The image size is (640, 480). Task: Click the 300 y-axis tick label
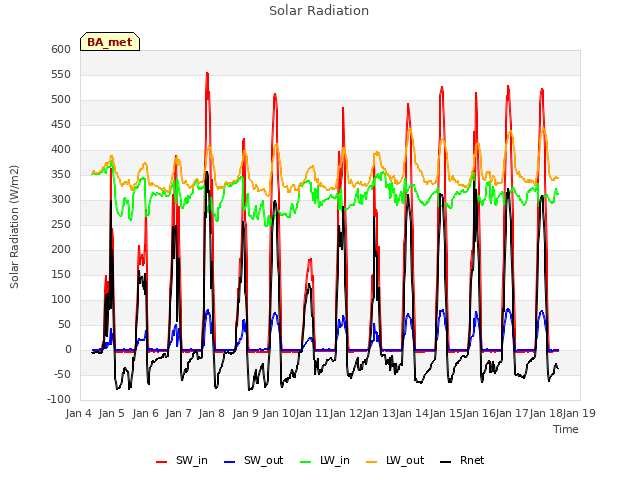(61, 200)
